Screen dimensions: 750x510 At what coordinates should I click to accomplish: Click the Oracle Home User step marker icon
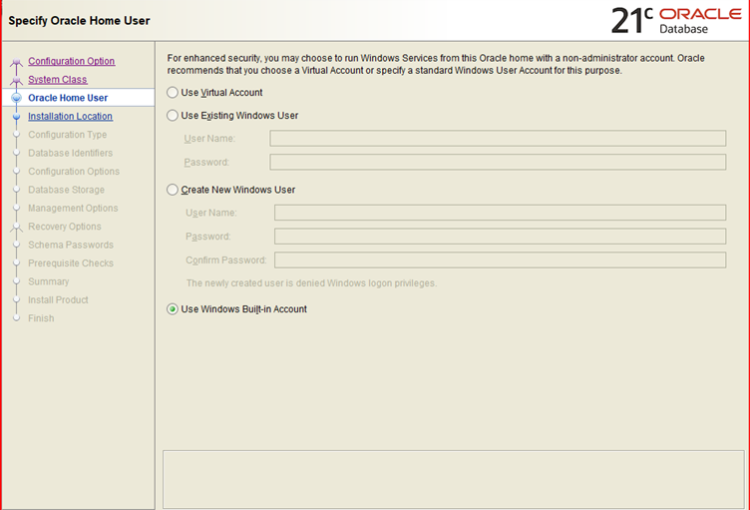(x=16, y=98)
